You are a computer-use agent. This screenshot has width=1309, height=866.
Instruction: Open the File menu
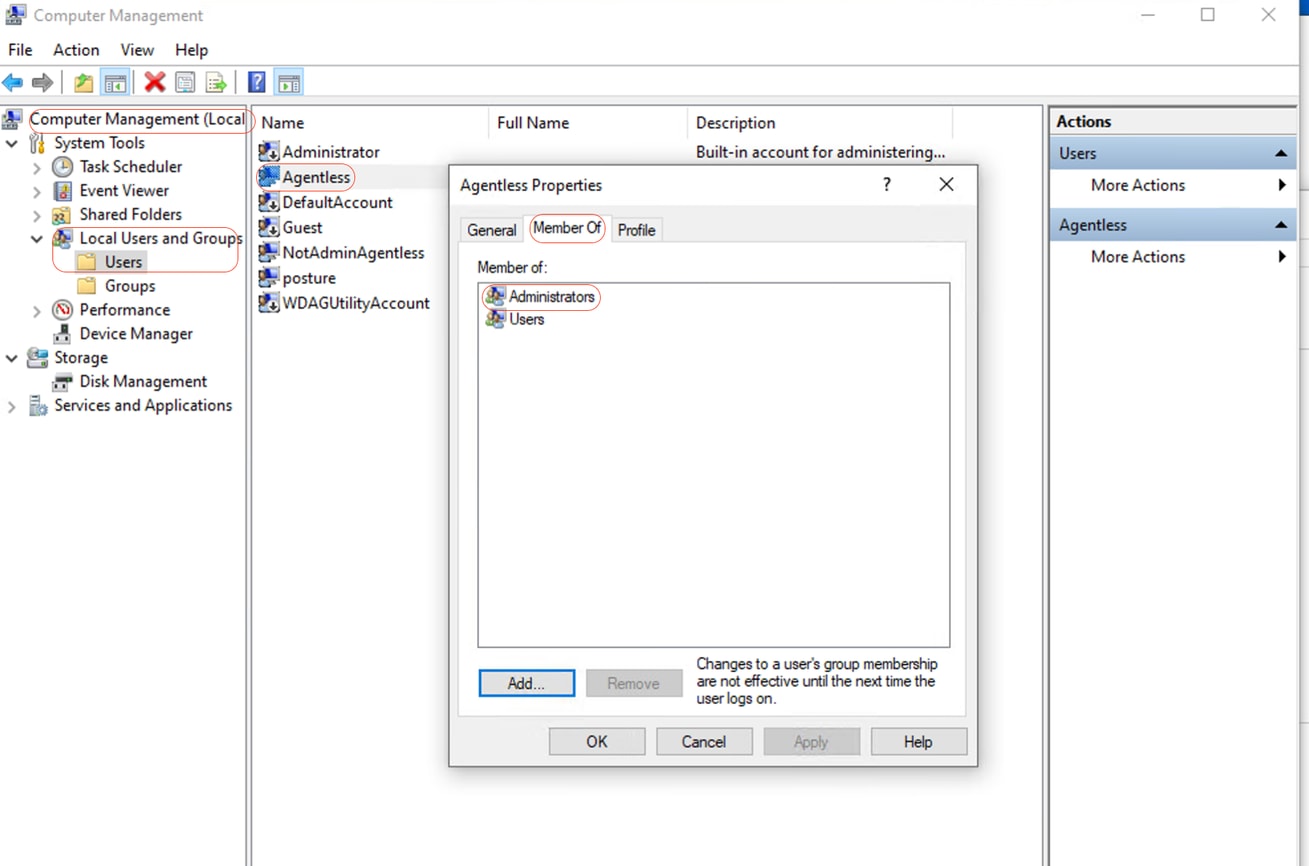coord(20,50)
